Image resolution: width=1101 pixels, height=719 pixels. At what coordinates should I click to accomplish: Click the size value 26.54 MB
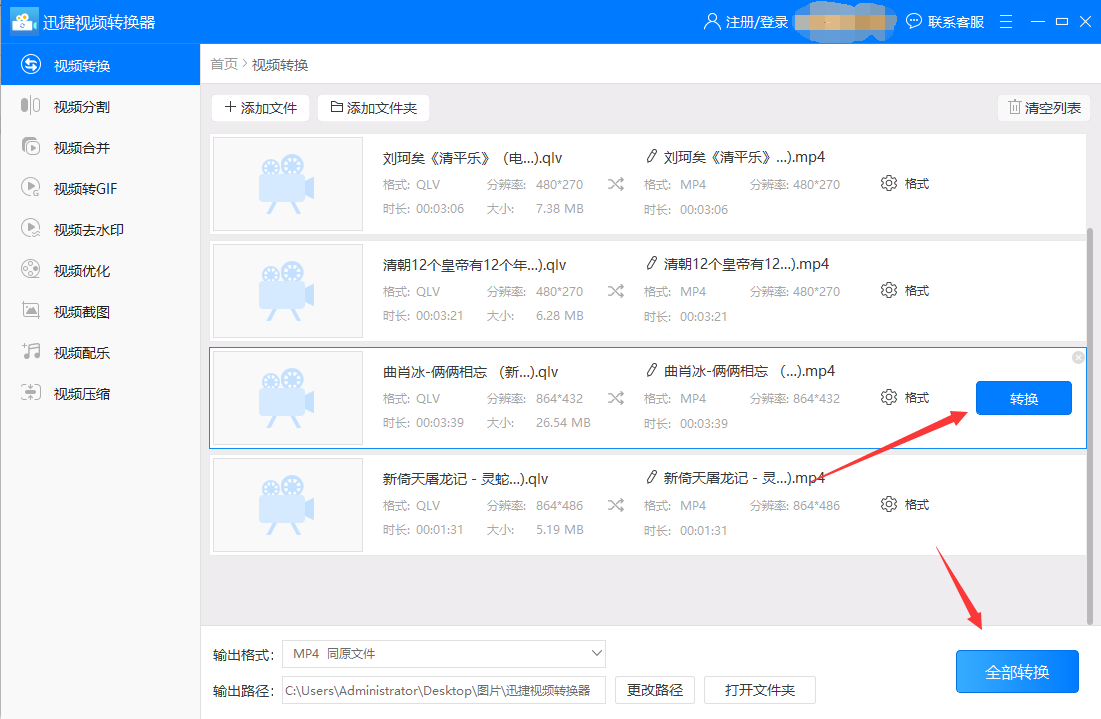click(x=563, y=423)
